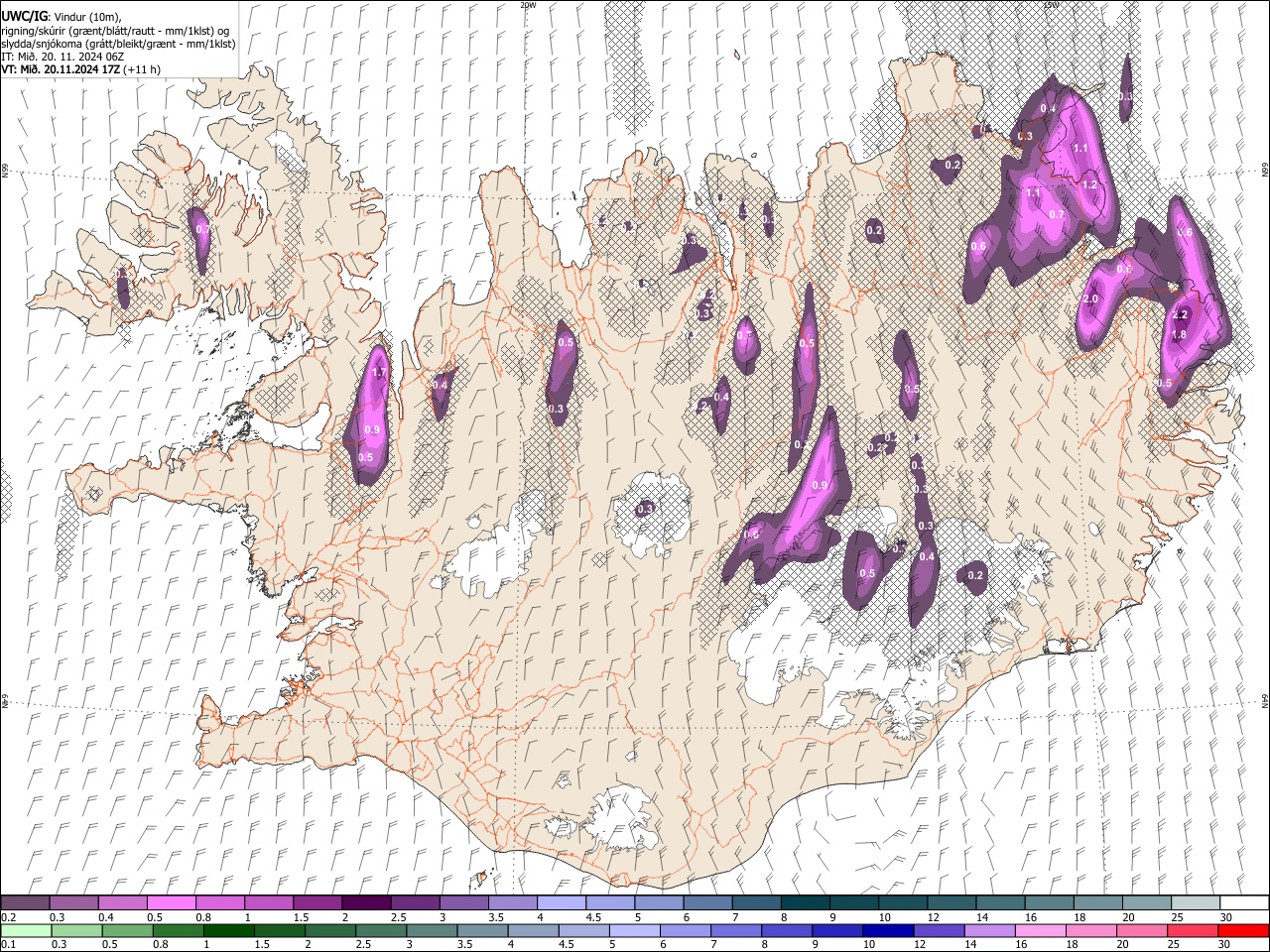This screenshot has width=1270, height=952.
Task: Click the '64N' latitude label on right edge
Action: (1264, 700)
